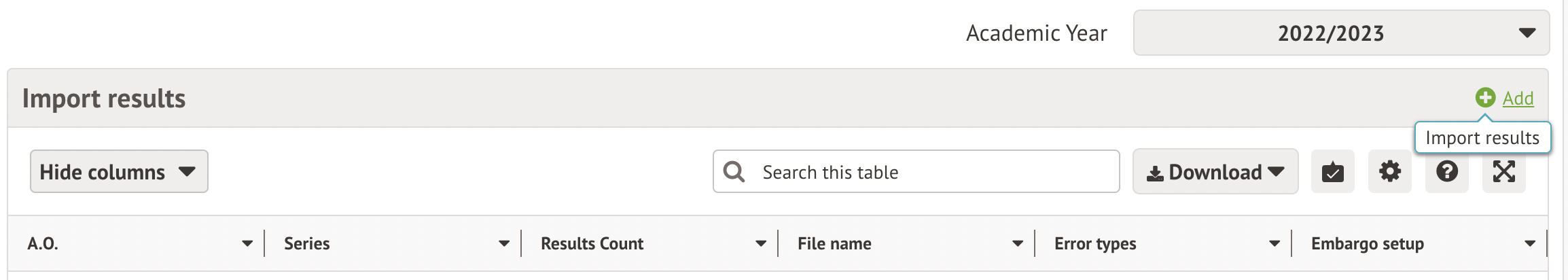
Task: Open Results Count column menu arrow
Action: pos(761,243)
